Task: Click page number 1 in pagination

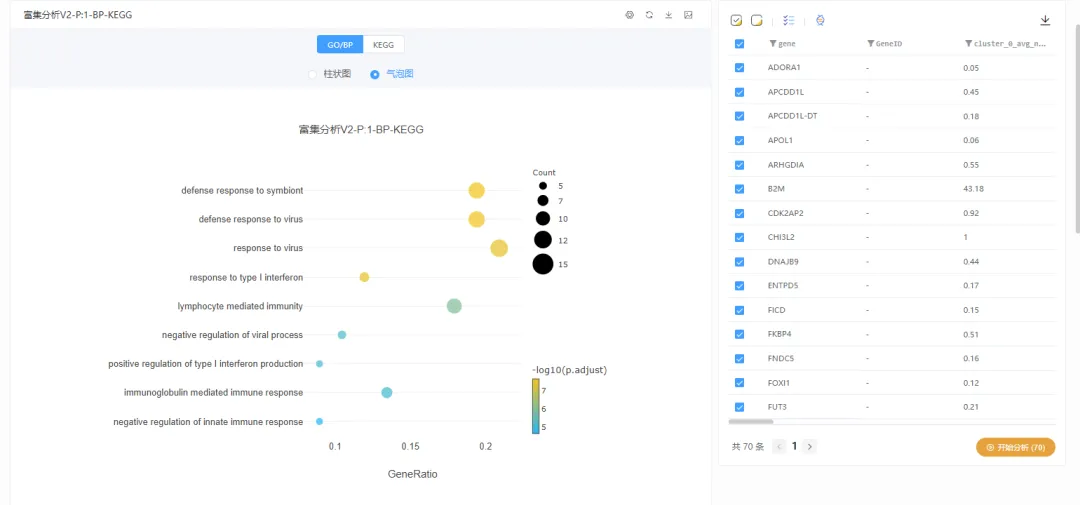Action: [794, 446]
